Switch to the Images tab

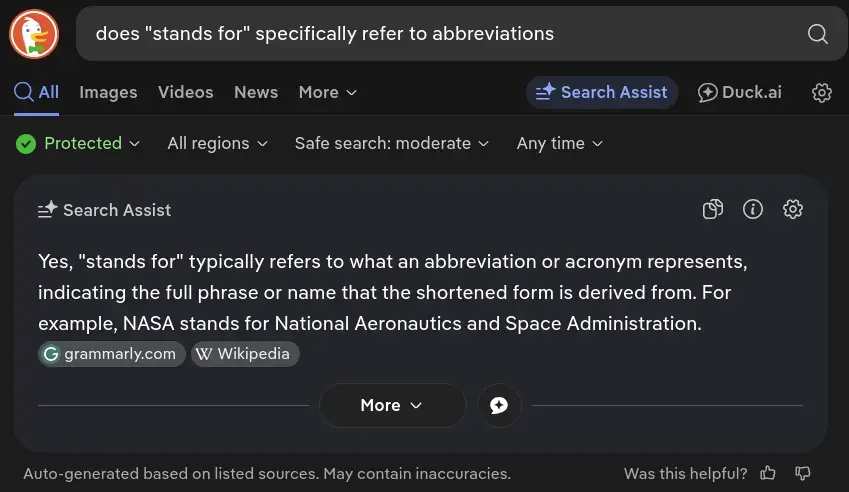pyautogui.click(x=108, y=92)
